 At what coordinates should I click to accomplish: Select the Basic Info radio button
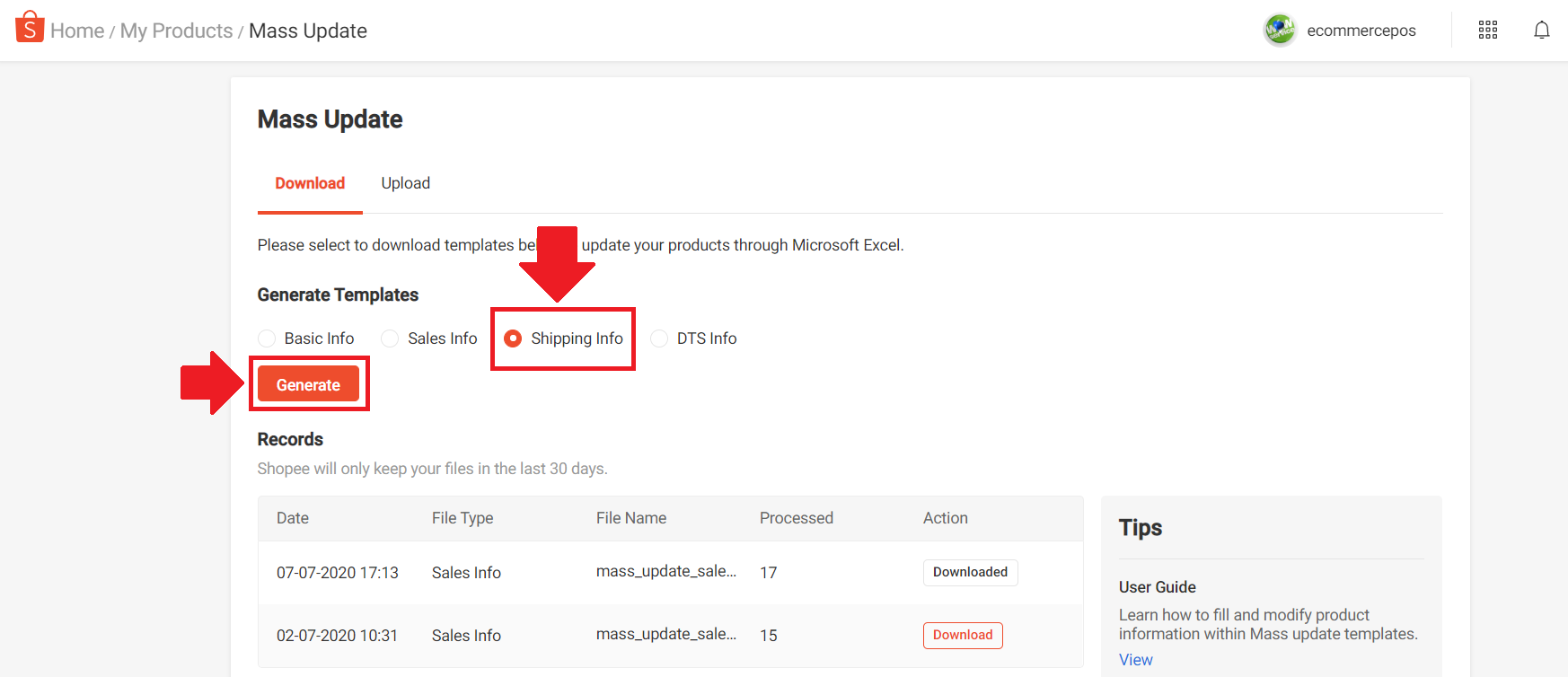(267, 338)
